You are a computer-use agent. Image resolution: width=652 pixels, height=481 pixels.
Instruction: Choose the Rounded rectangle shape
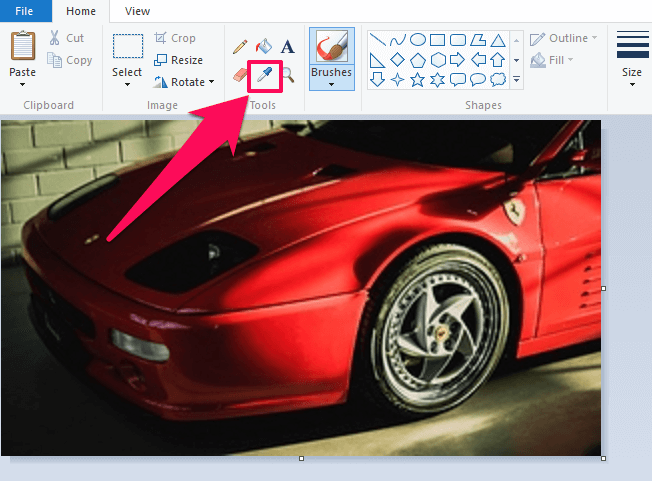pos(457,40)
